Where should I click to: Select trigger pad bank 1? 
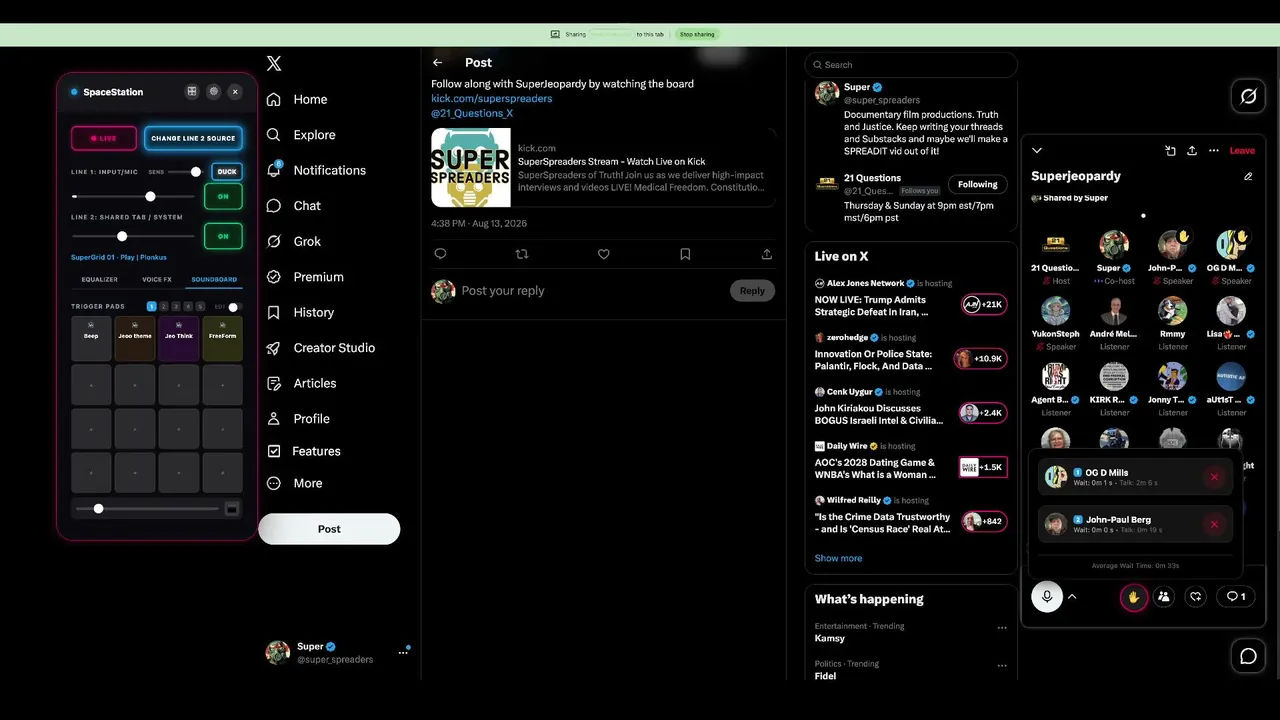(x=152, y=307)
